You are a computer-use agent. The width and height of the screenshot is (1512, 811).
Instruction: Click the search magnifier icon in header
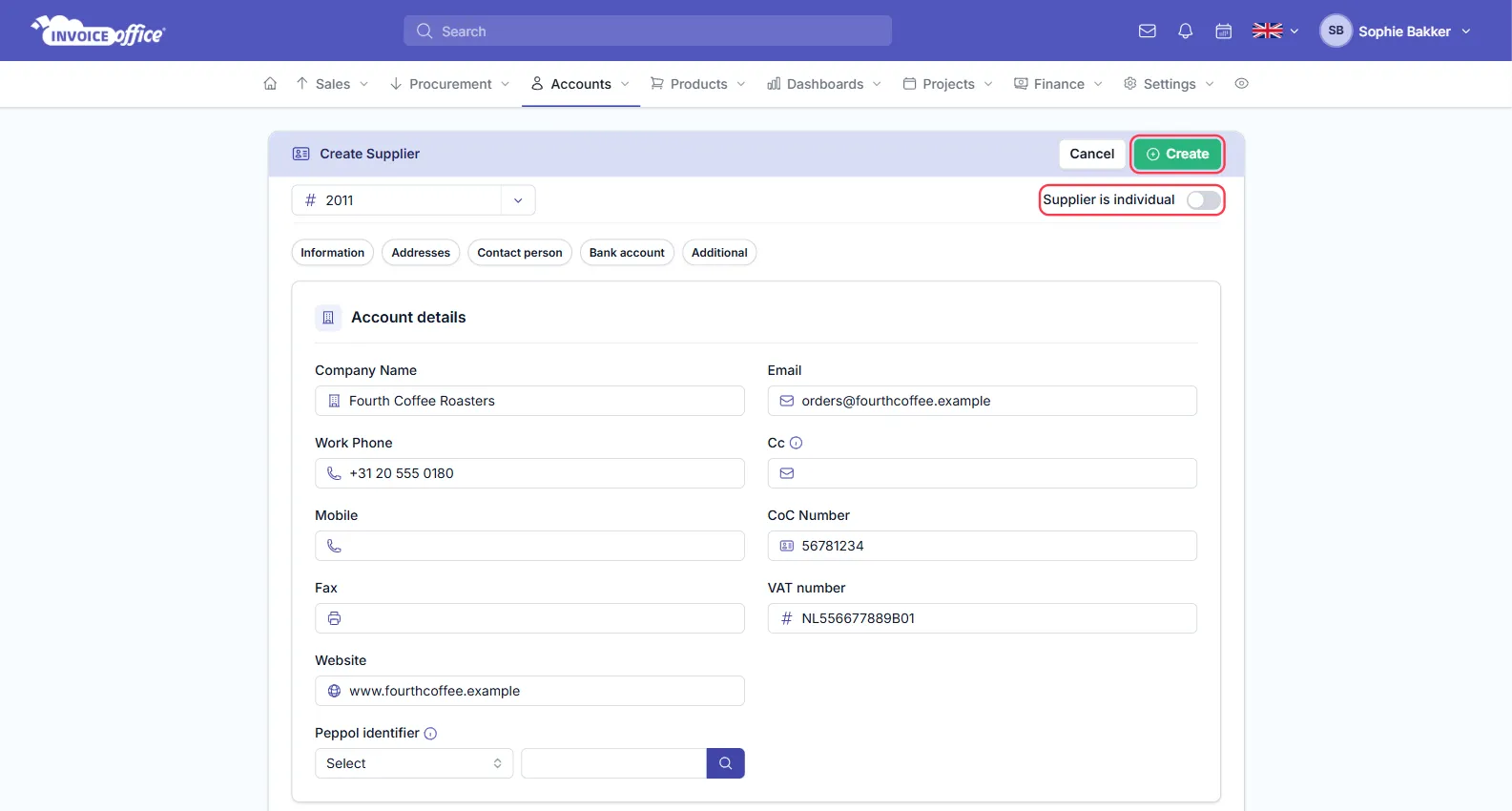tap(425, 31)
